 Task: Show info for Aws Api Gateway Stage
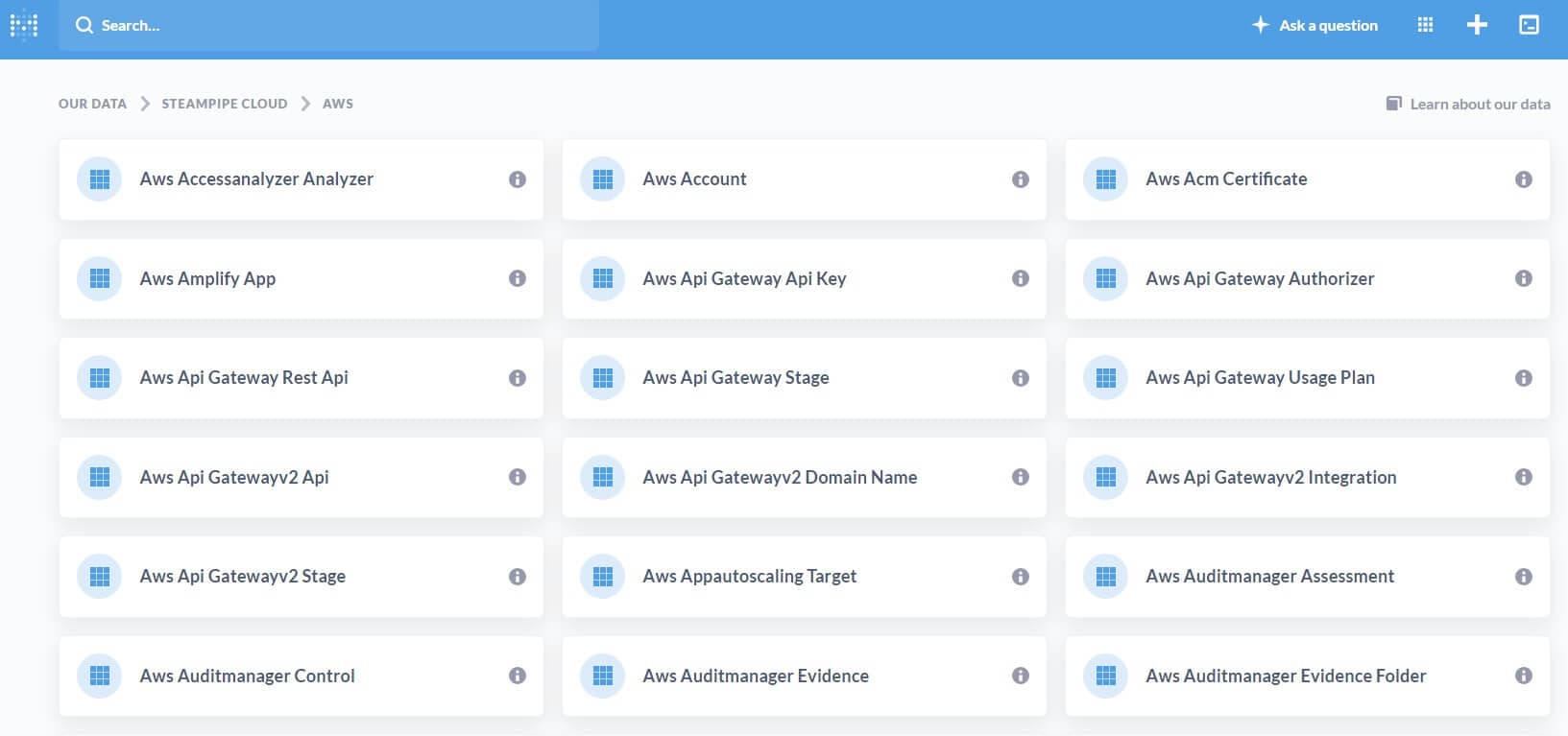pos(1021,378)
